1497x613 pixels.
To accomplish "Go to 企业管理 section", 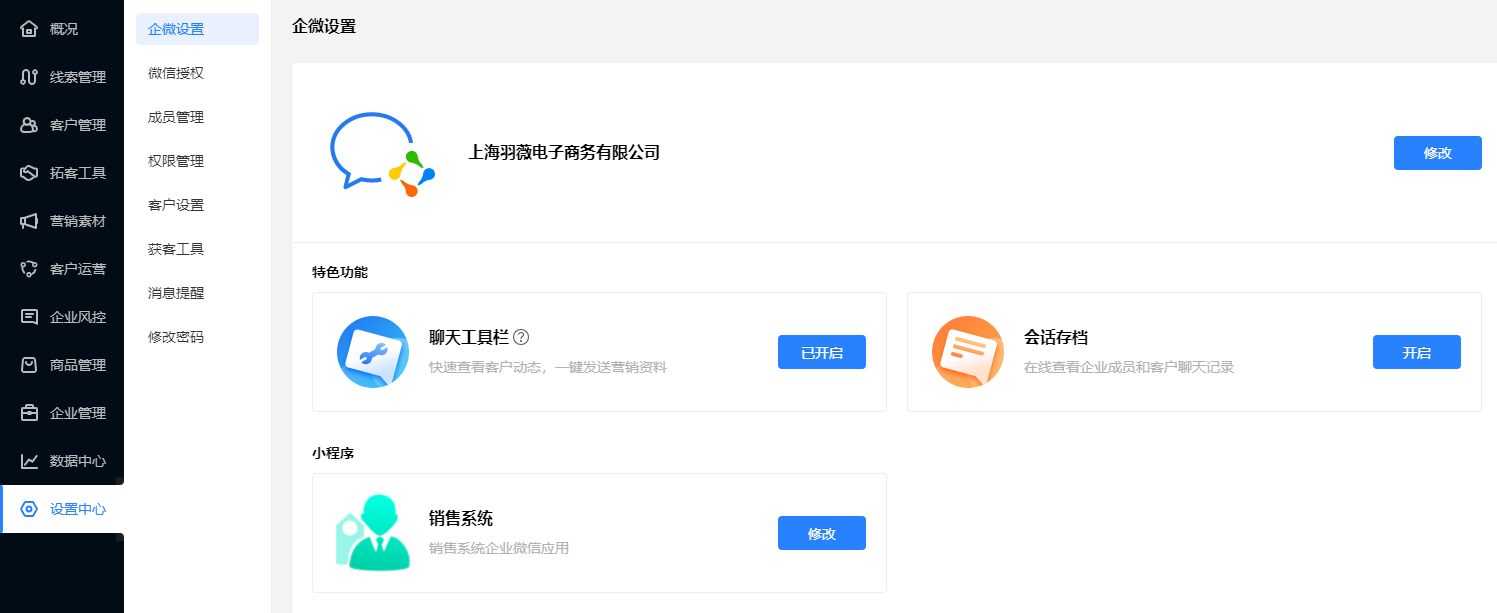I will click(x=62, y=413).
